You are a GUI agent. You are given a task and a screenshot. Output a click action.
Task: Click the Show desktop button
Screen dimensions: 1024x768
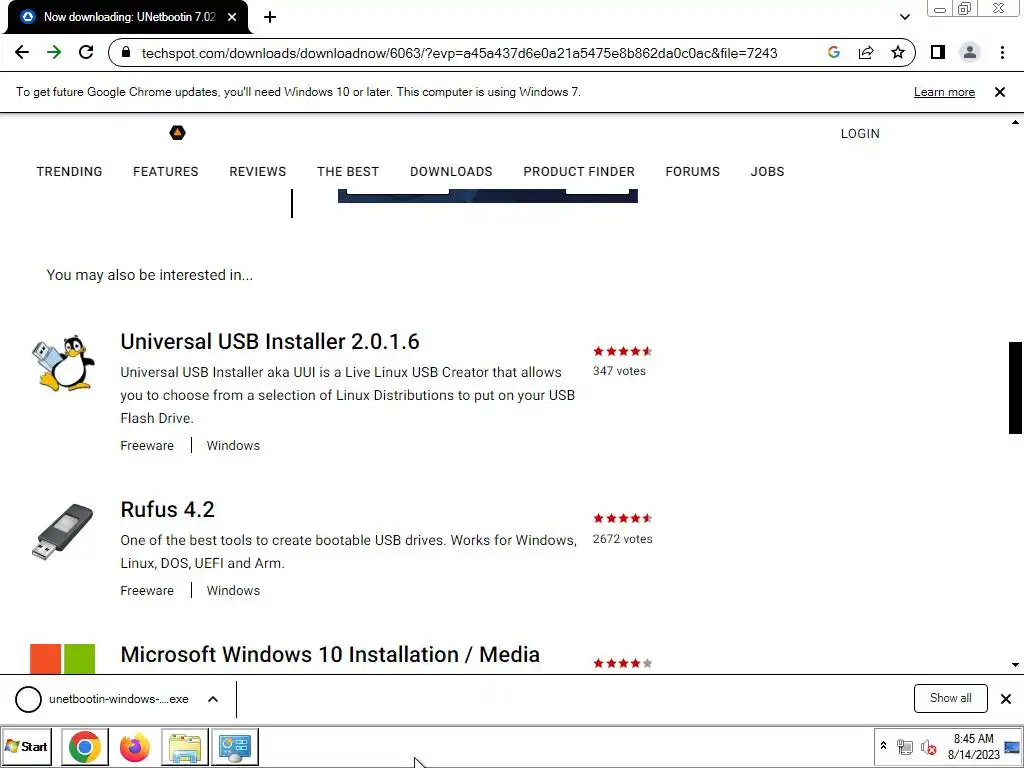[1013, 746]
